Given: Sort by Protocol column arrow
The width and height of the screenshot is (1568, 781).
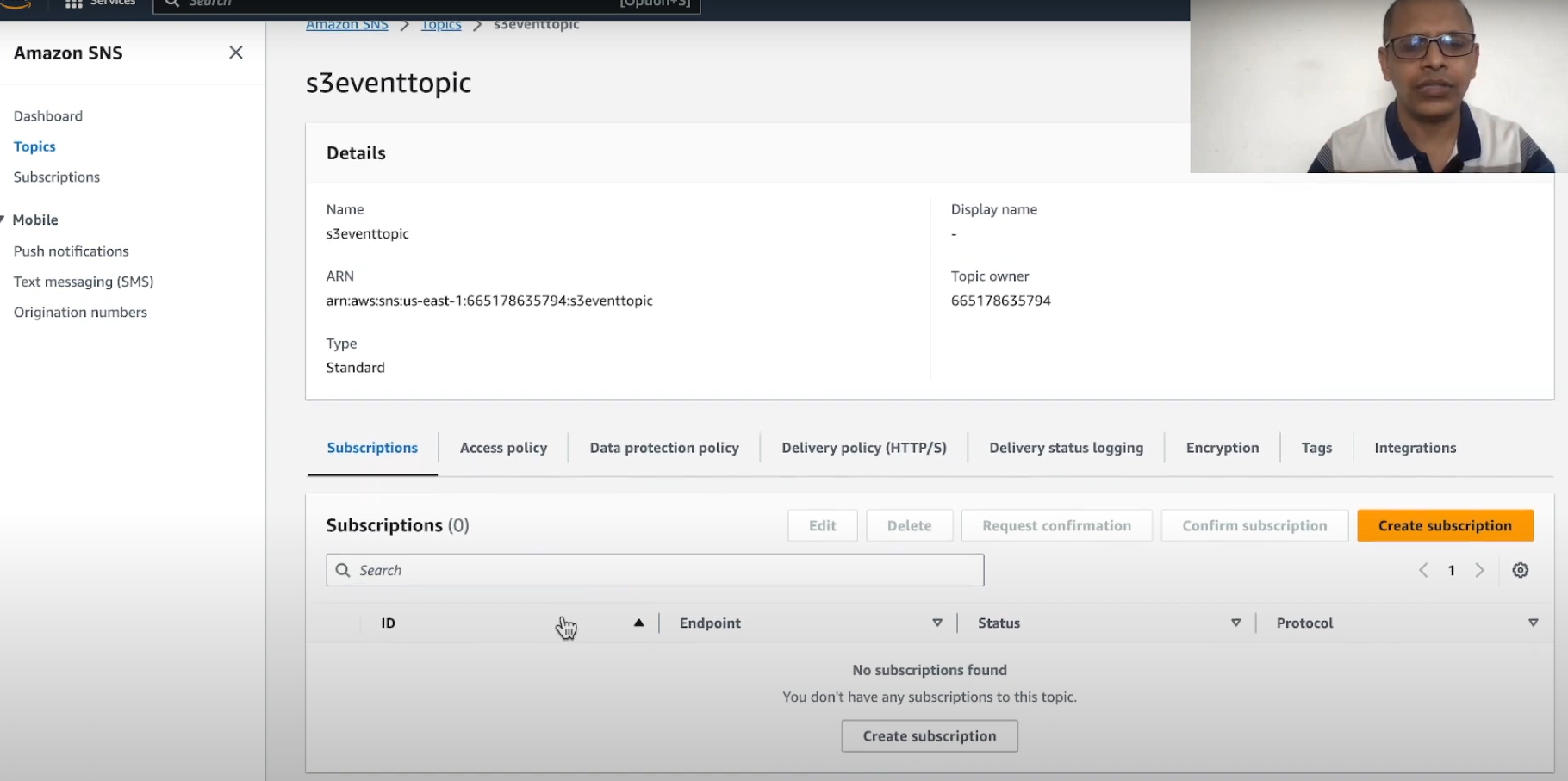Looking at the screenshot, I should 1534,623.
